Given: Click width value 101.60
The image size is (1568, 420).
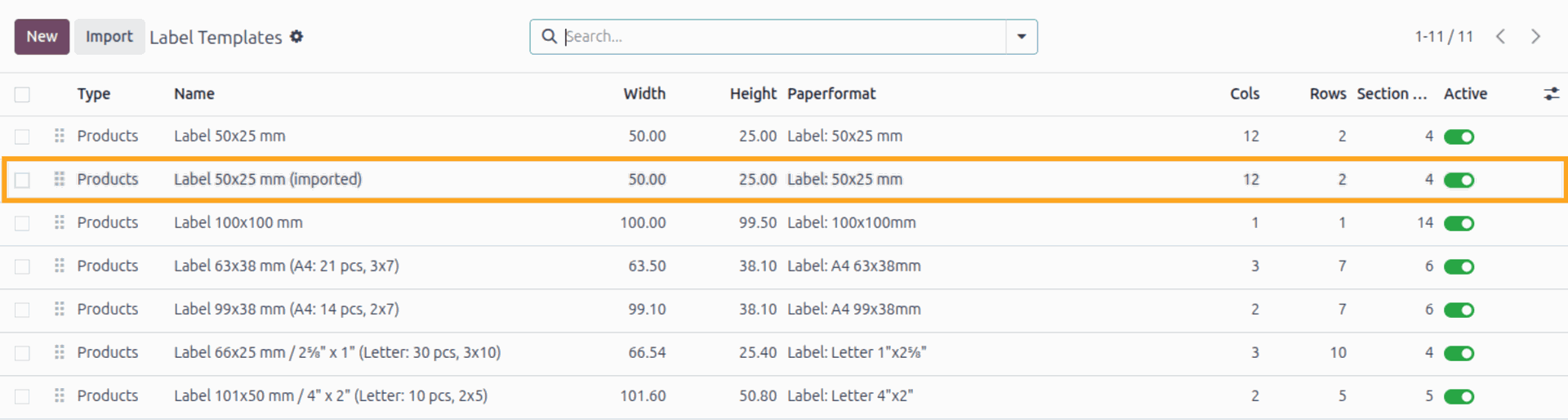Looking at the screenshot, I should (644, 395).
